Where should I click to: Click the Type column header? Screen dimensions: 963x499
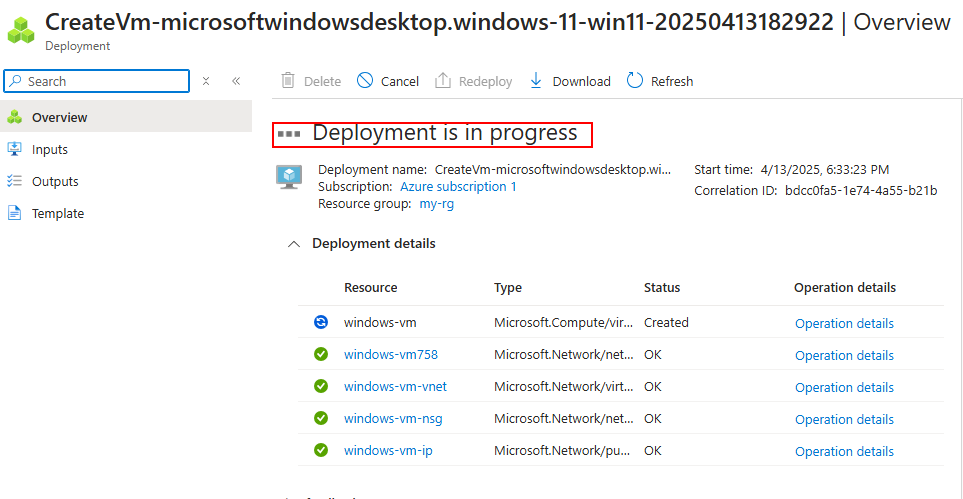508,288
